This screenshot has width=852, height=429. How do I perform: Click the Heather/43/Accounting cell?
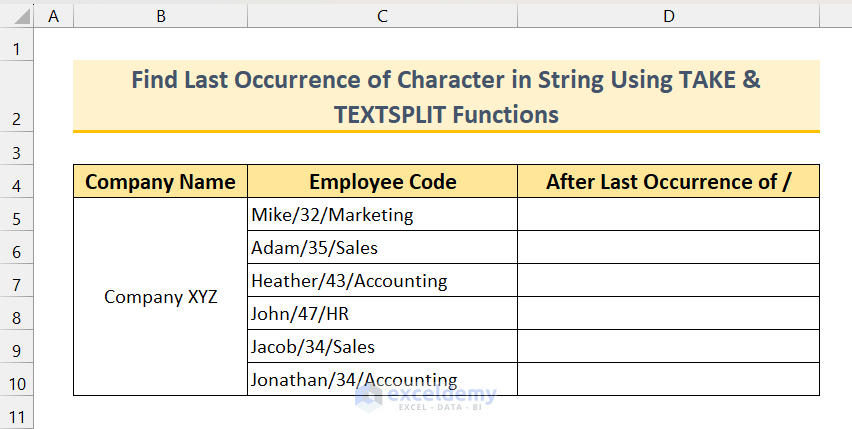[x=382, y=281]
